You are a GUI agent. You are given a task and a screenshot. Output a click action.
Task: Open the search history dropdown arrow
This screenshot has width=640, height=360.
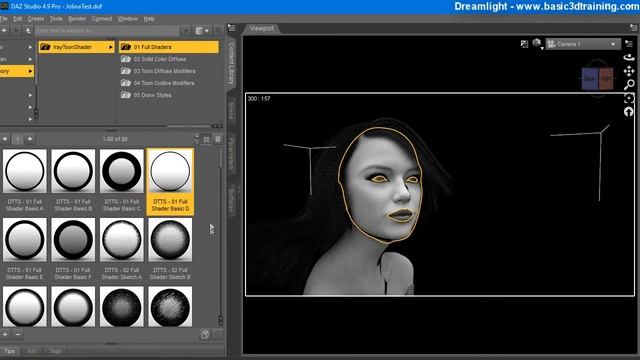tap(186, 31)
